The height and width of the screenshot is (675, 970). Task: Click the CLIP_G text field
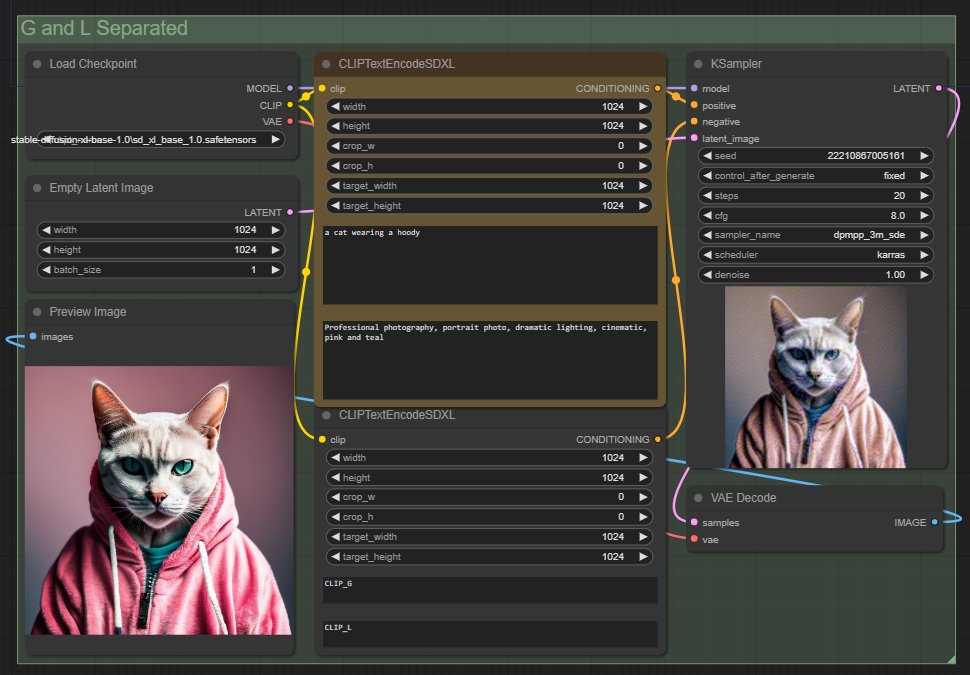click(x=490, y=590)
